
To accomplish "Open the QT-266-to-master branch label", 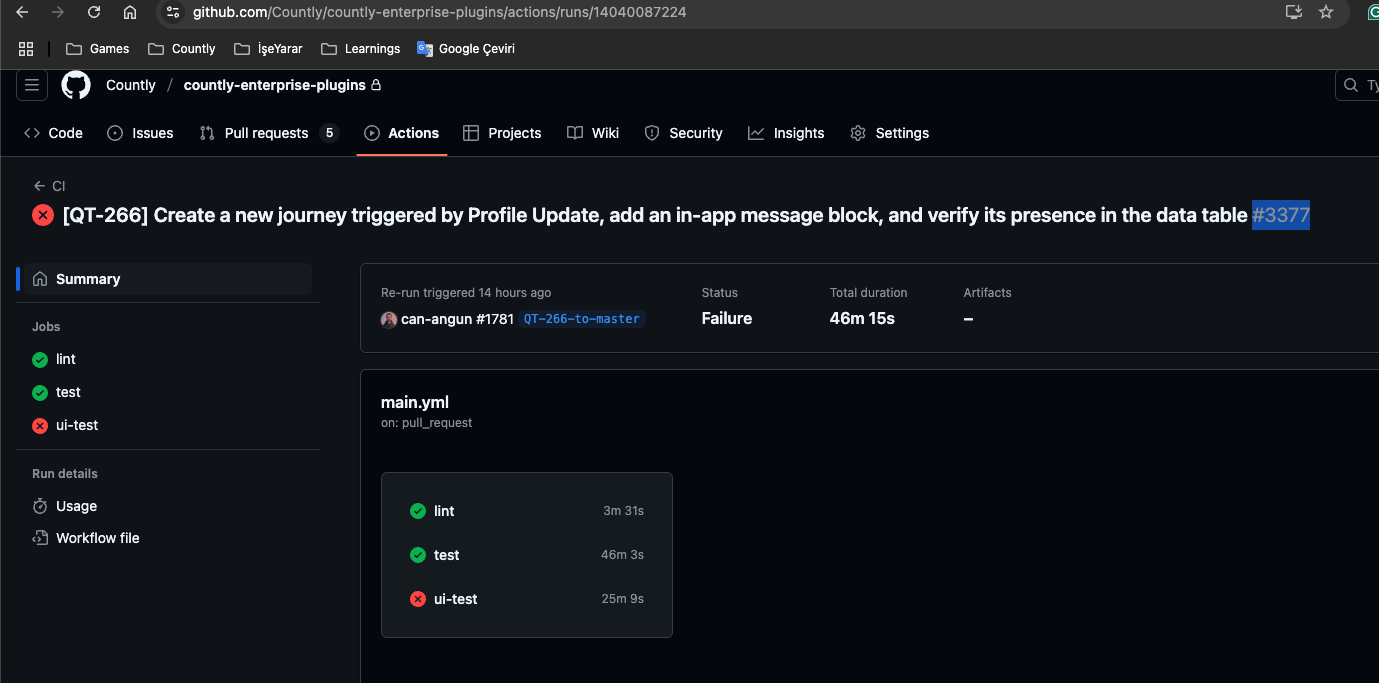I will [x=582, y=319].
